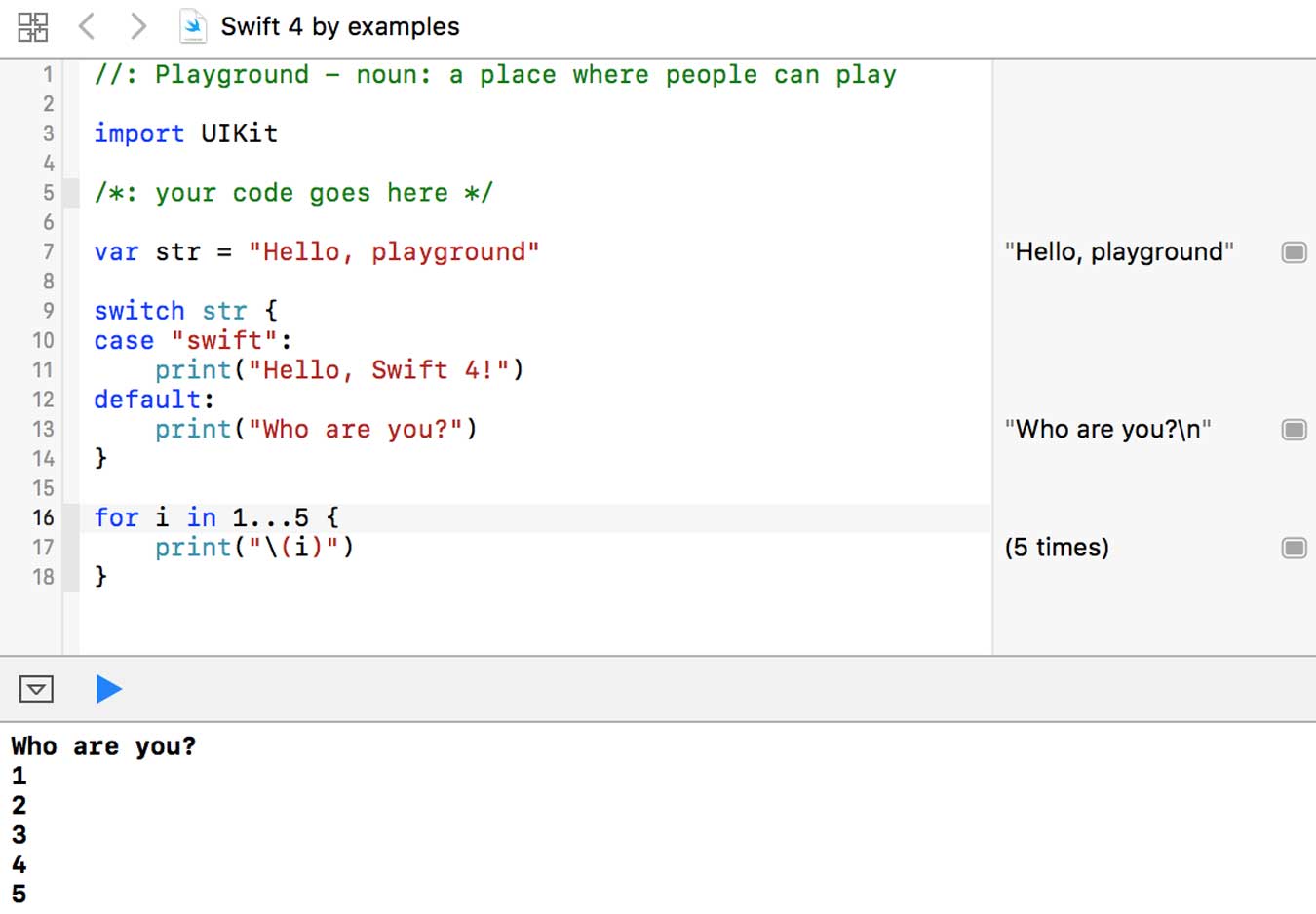The height and width of the screenshot is (914, 1316).
Task: Click line number 16 in the gutter
Action: 43,517
